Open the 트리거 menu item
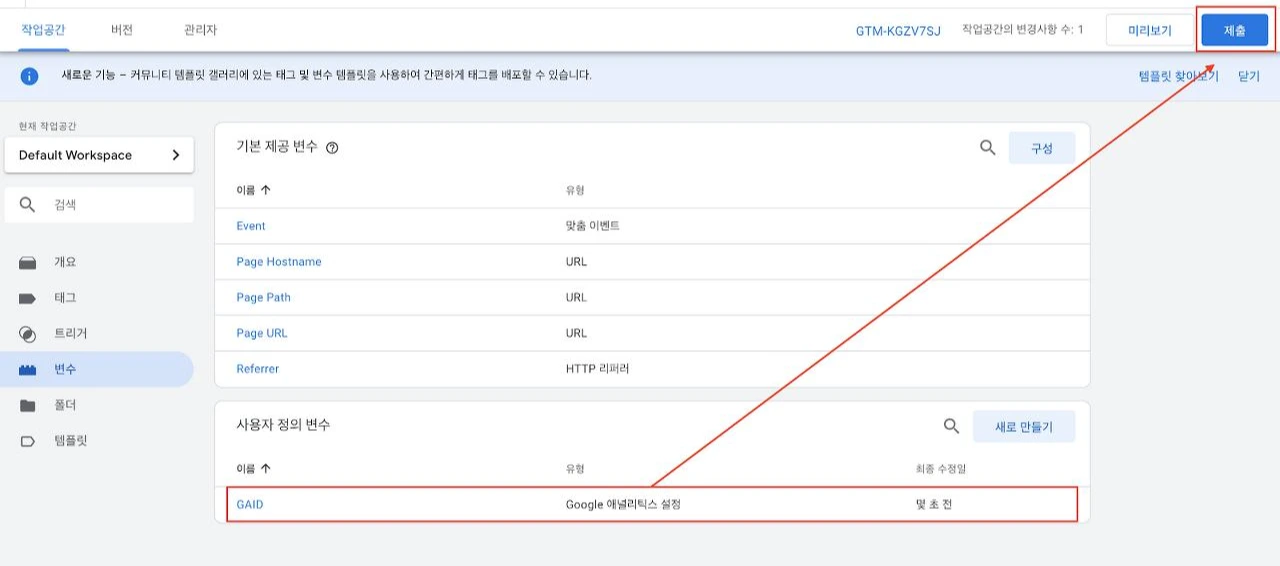The width and height of the screenshot is (1280, 566). point(71,334)
